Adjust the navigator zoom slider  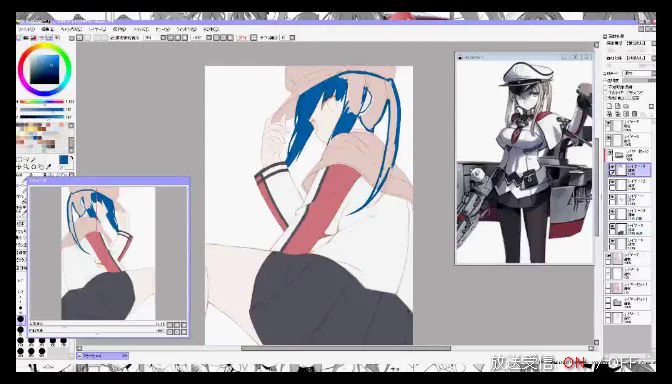(93, 324)
